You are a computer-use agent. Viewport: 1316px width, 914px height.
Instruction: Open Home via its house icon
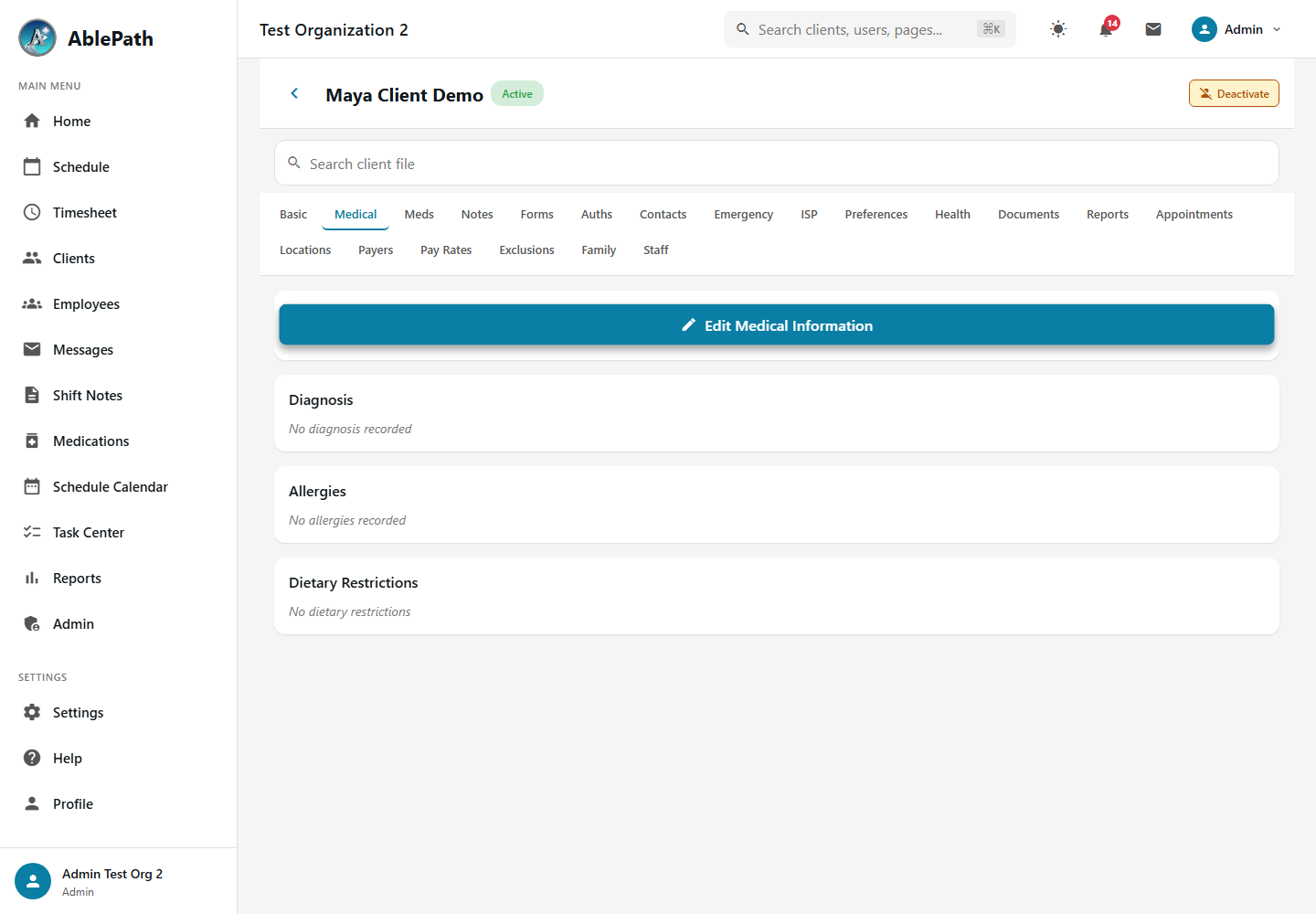[32, 121]
